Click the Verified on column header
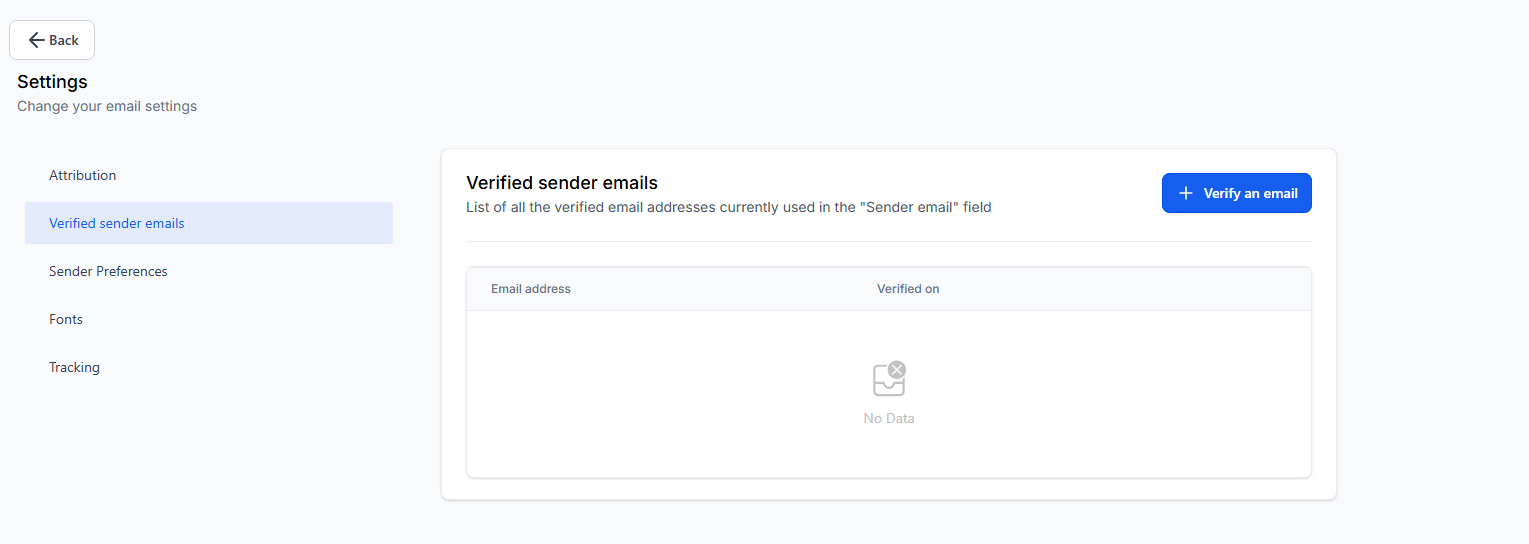Viewport: 1529px width, 544px height. click(x=908, y=289)
